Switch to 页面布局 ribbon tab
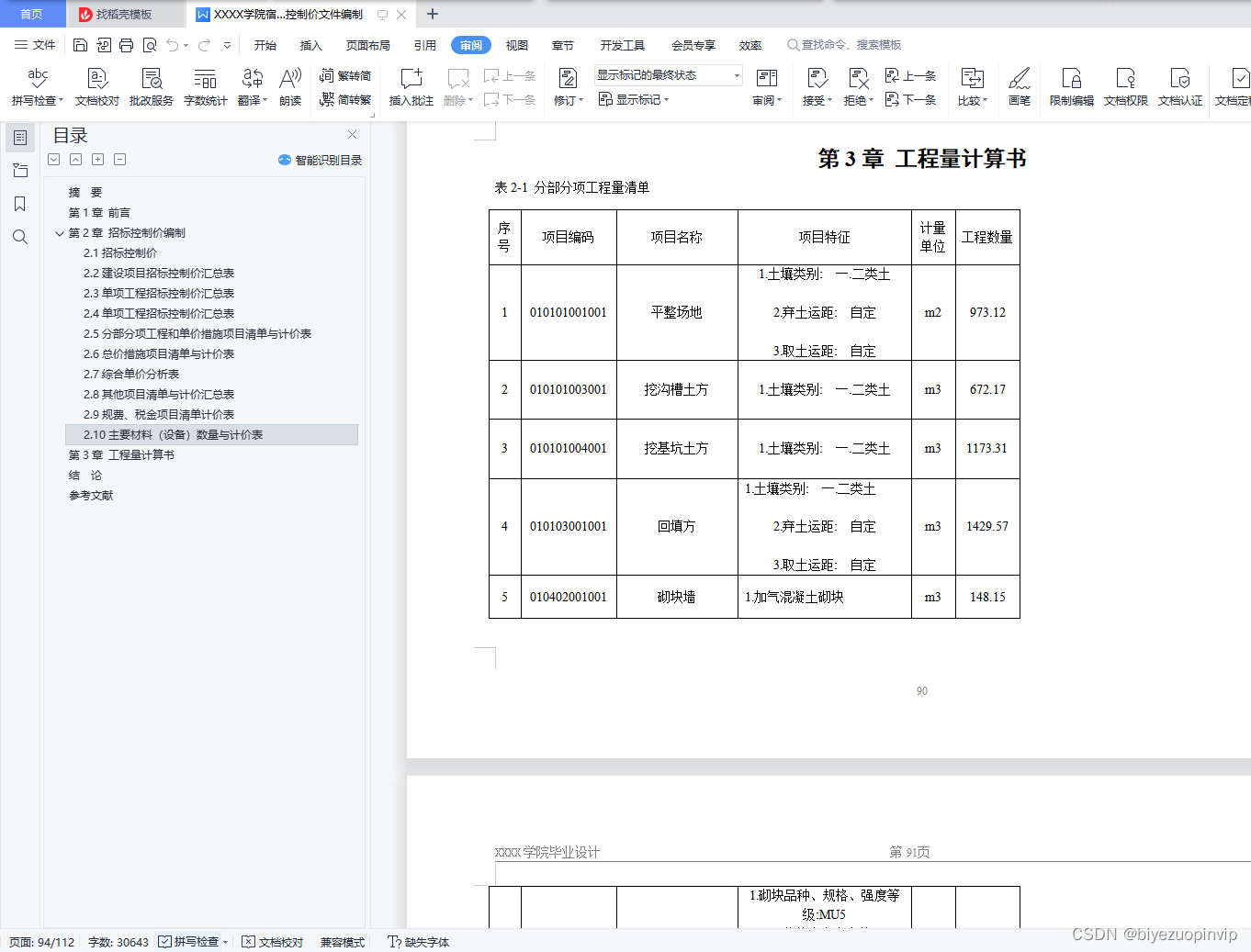Viewport: 1251px width, 952px height. click(368, 45)
